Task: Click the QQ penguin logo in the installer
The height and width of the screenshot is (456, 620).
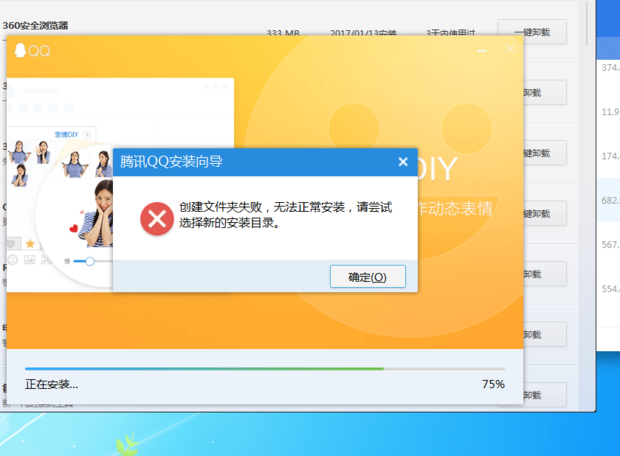Action: tap(20, 50)
